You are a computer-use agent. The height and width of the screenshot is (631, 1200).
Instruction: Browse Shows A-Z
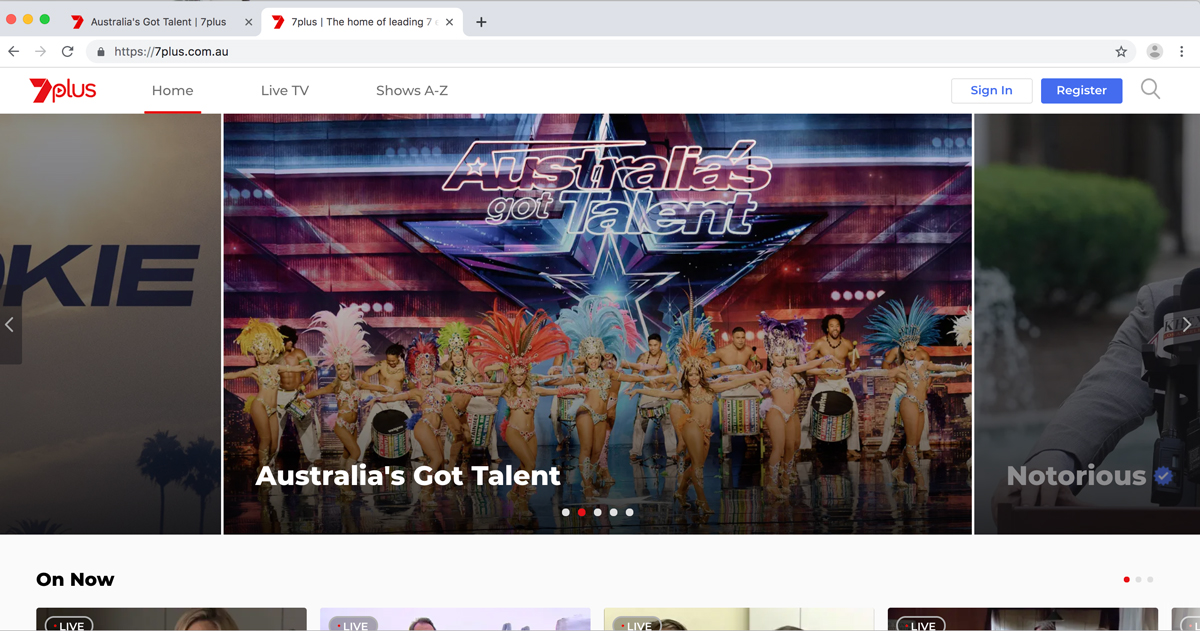(x=412, y=90)
